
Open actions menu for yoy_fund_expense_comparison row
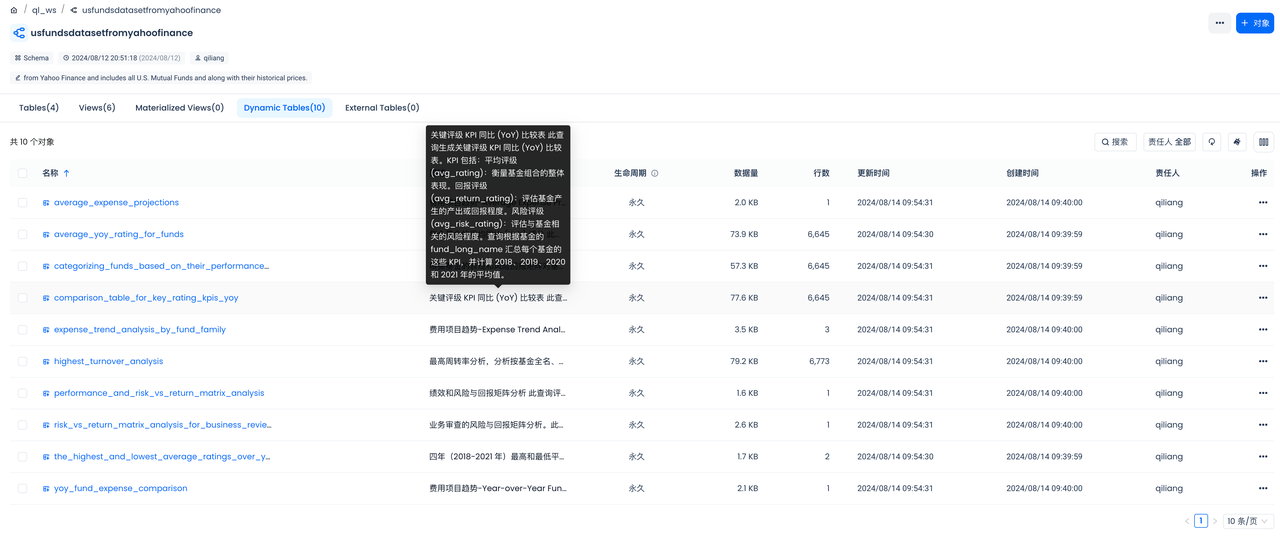point(1263,489)
